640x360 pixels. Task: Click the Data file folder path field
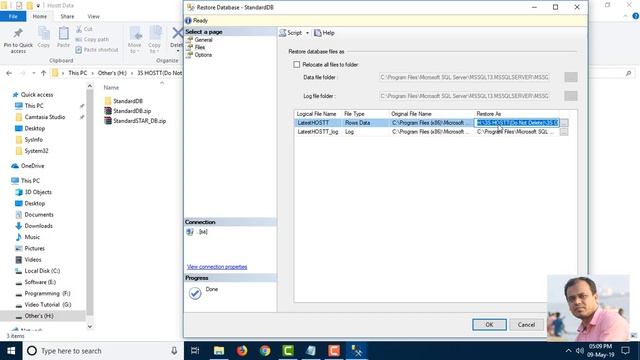point(464,77)
